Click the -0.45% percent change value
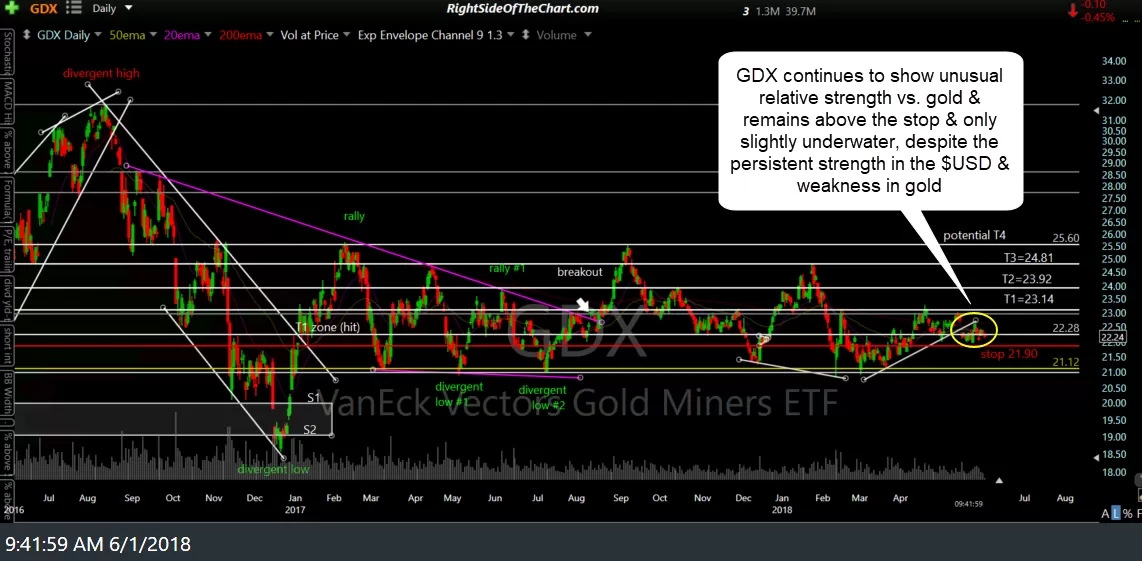Image resolution: width=1142 pixels, height=561 pixels. tap(1098, 17)
